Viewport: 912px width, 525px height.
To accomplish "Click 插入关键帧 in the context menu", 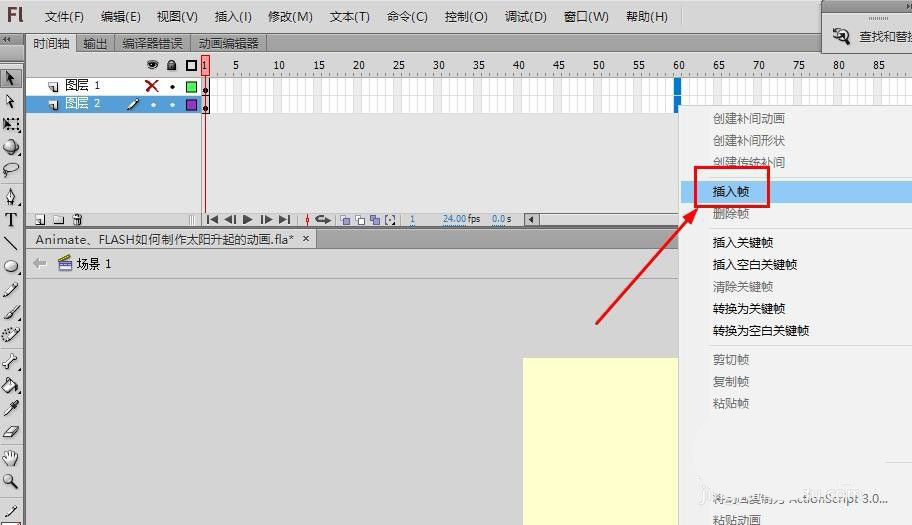I will coord(742,242).
